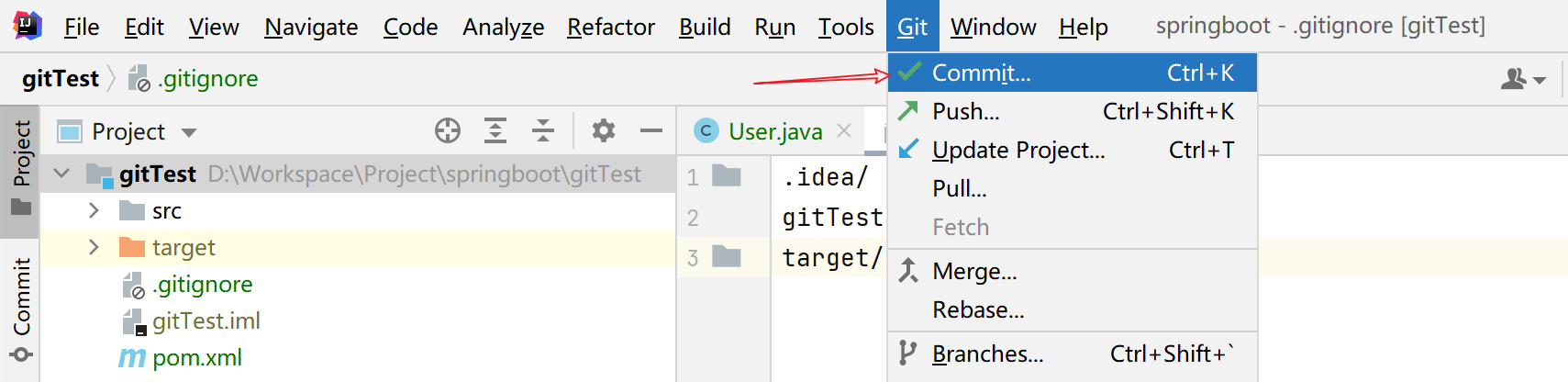Select Commit... in the Git menu
Viewport: 1568px width, 382px height.
pos(981,73)
